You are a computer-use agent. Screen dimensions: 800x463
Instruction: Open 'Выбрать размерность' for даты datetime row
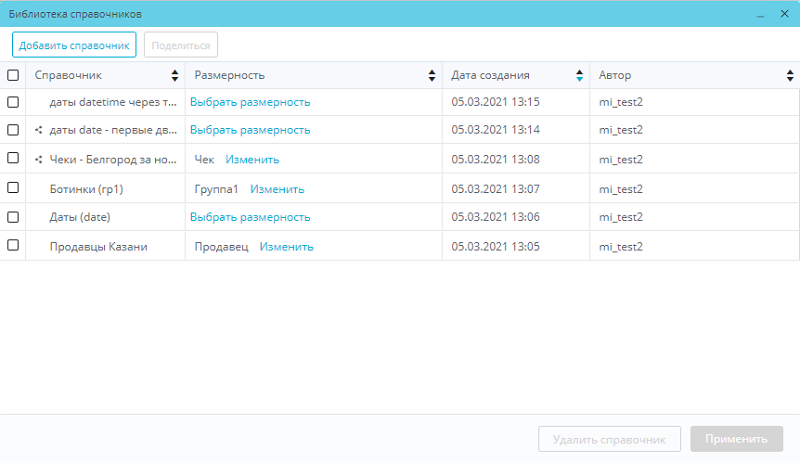(250, 102)
